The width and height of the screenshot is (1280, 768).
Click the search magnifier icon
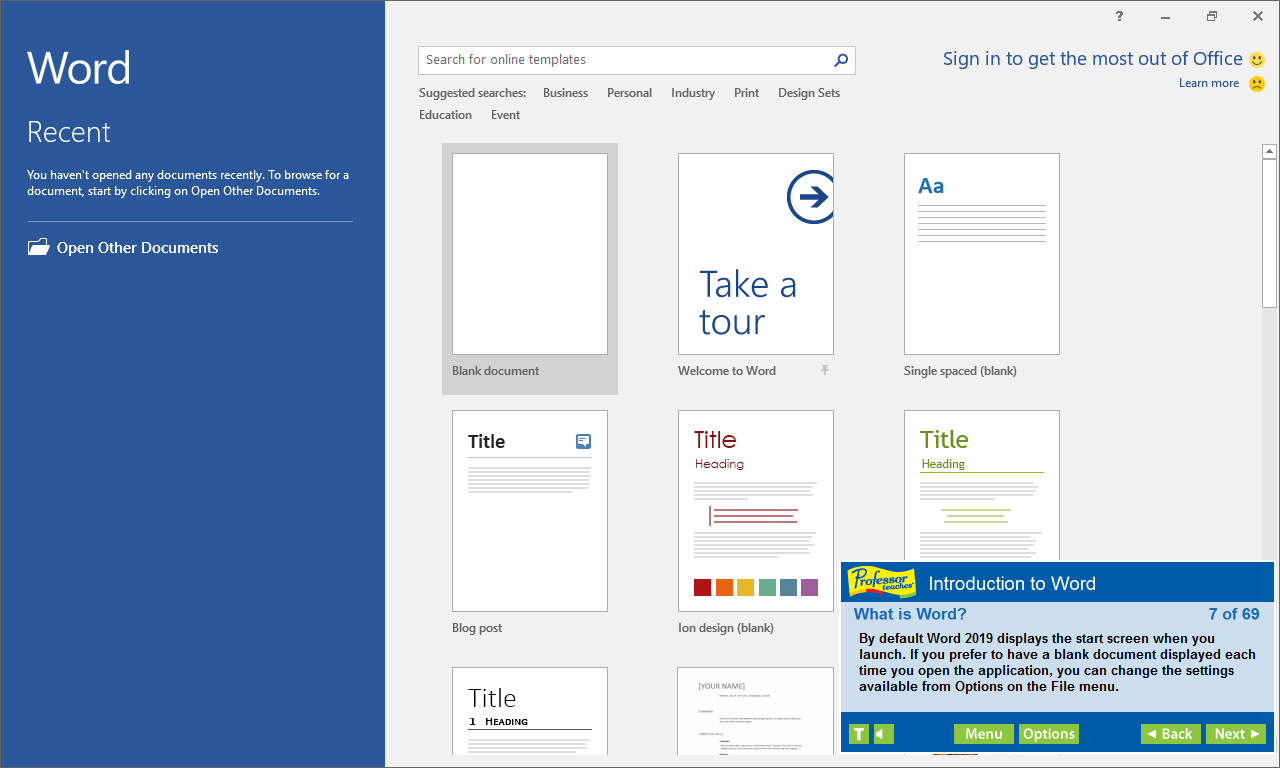pos(840,60)
